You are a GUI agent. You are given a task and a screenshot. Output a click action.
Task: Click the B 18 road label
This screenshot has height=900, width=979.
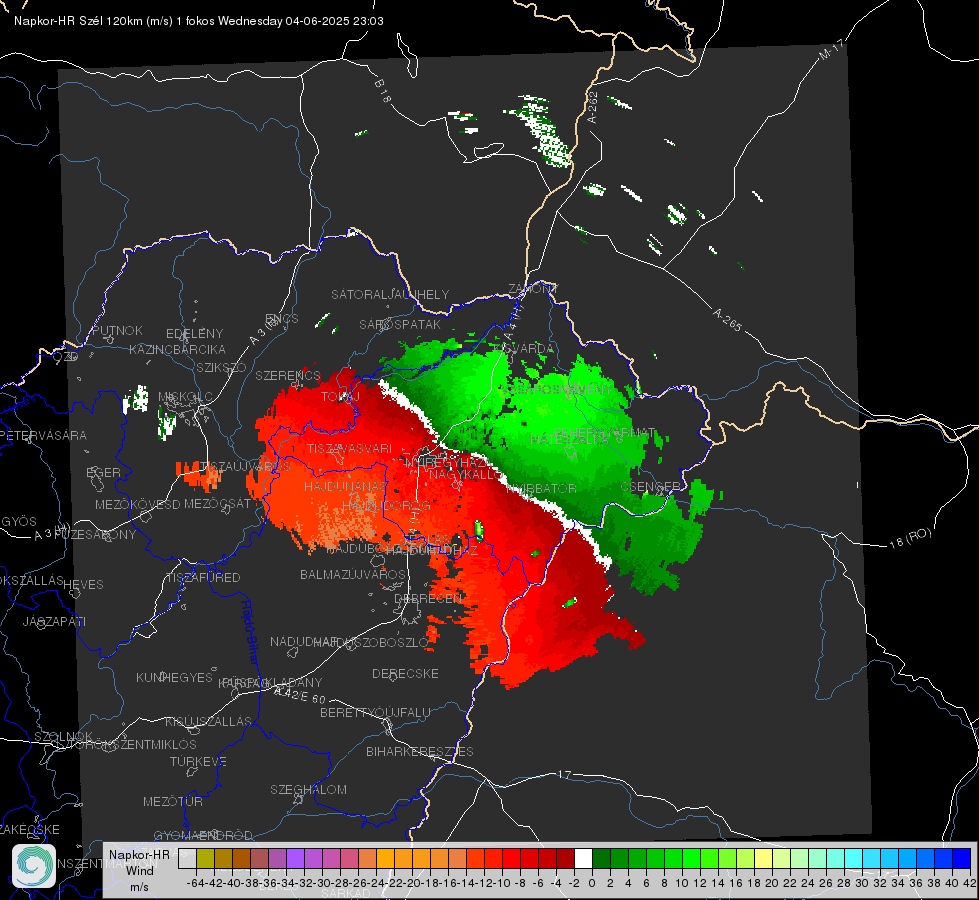tap(382, 91)
